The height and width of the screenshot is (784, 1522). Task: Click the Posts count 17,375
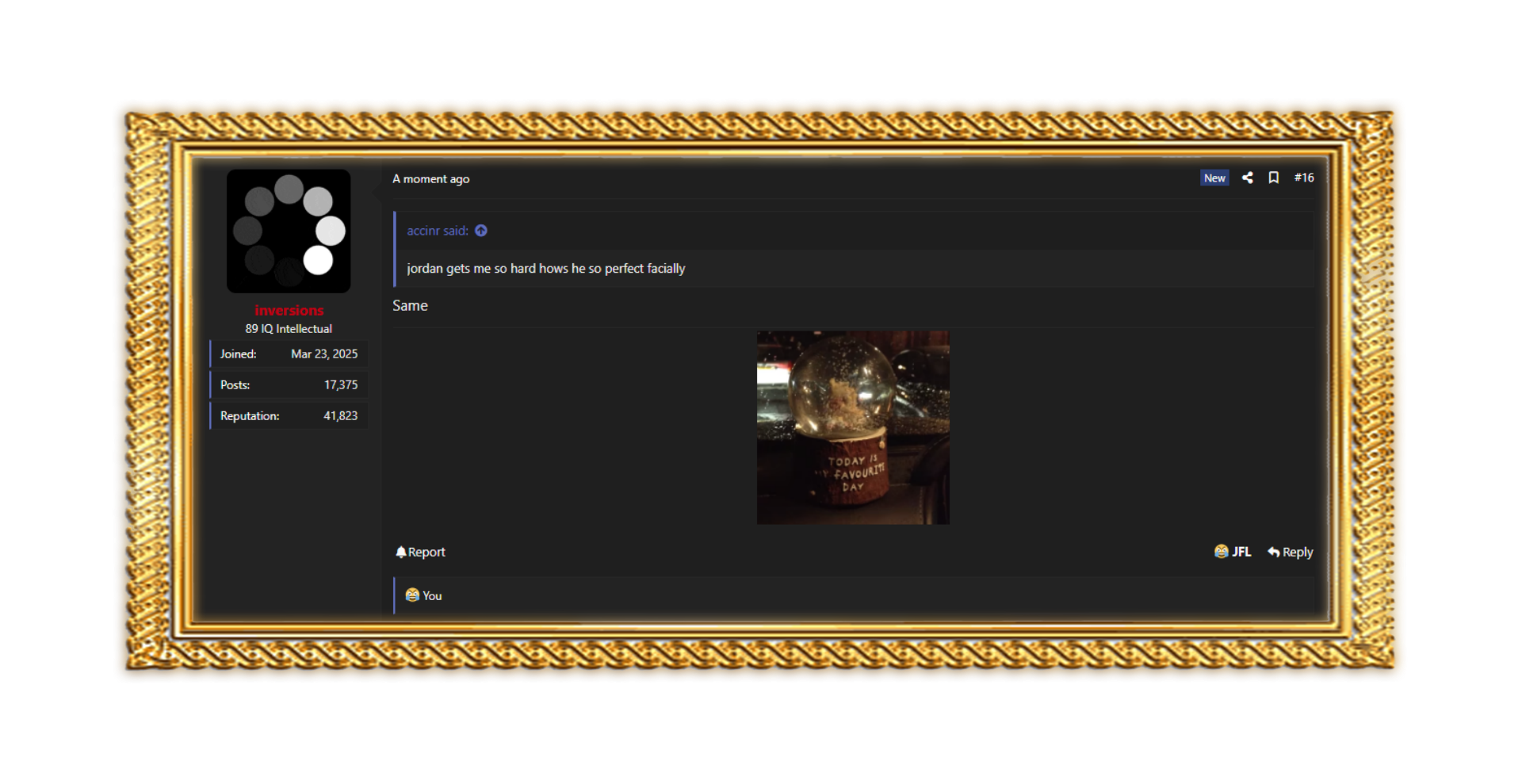point(340,384)
